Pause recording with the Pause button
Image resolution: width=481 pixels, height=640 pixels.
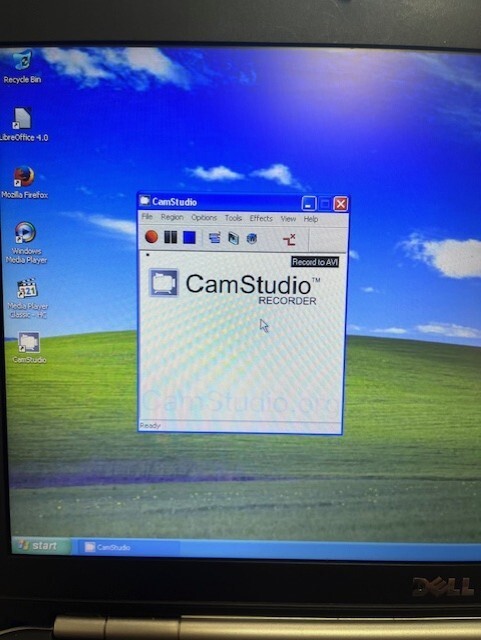click(x=170, y=237)
